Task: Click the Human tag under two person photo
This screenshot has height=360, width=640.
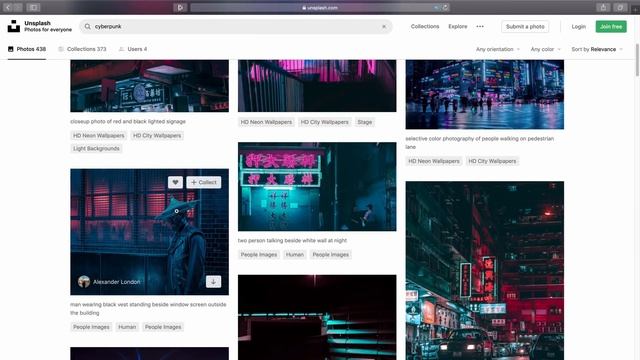Action: 295,255
